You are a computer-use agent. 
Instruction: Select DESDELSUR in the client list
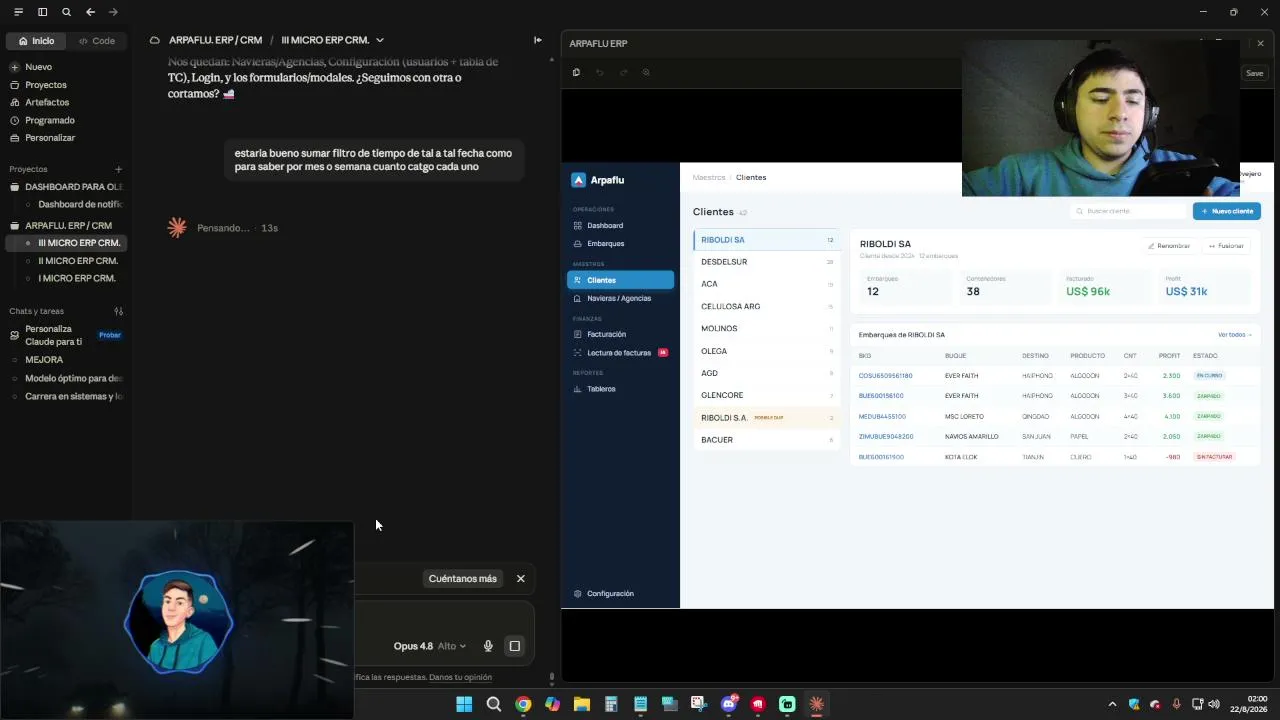[766, 262]
